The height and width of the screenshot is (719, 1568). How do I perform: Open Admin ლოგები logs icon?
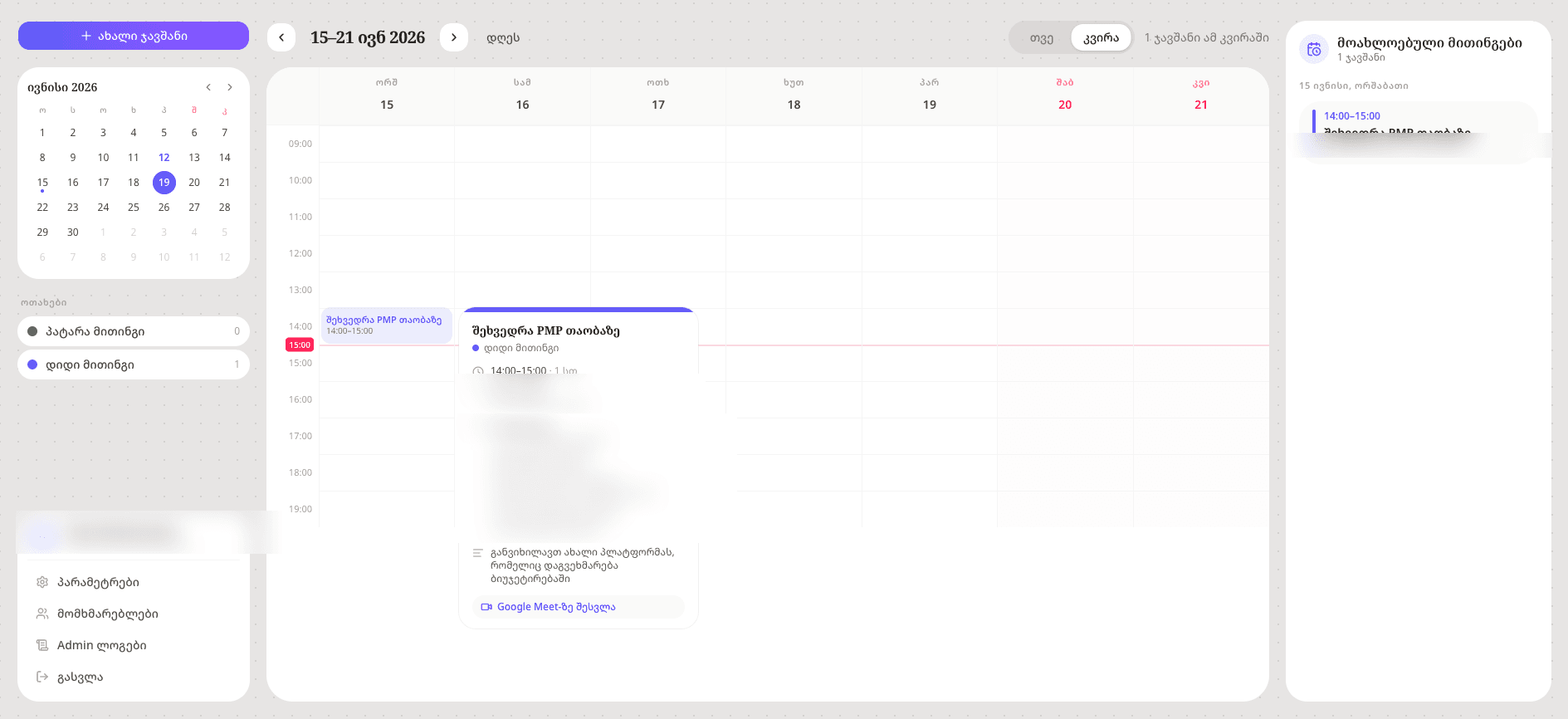[42, 645]
